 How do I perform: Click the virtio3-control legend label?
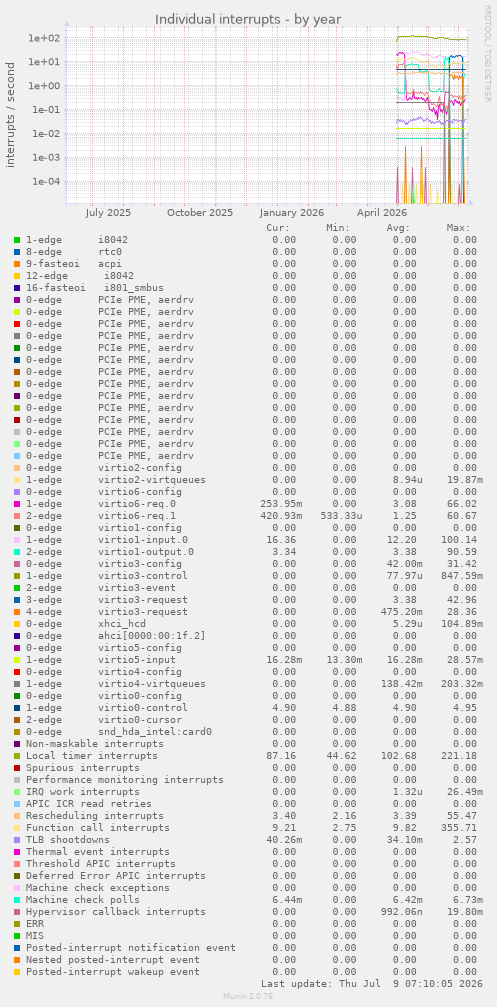pos(143,575)
